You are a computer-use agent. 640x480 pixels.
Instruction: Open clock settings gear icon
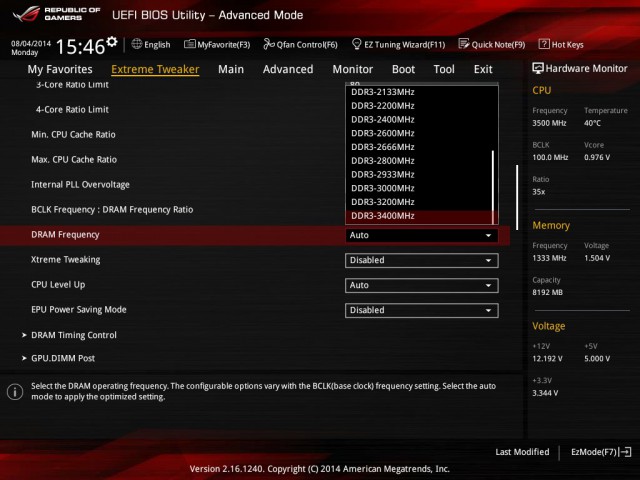(112, 42)
